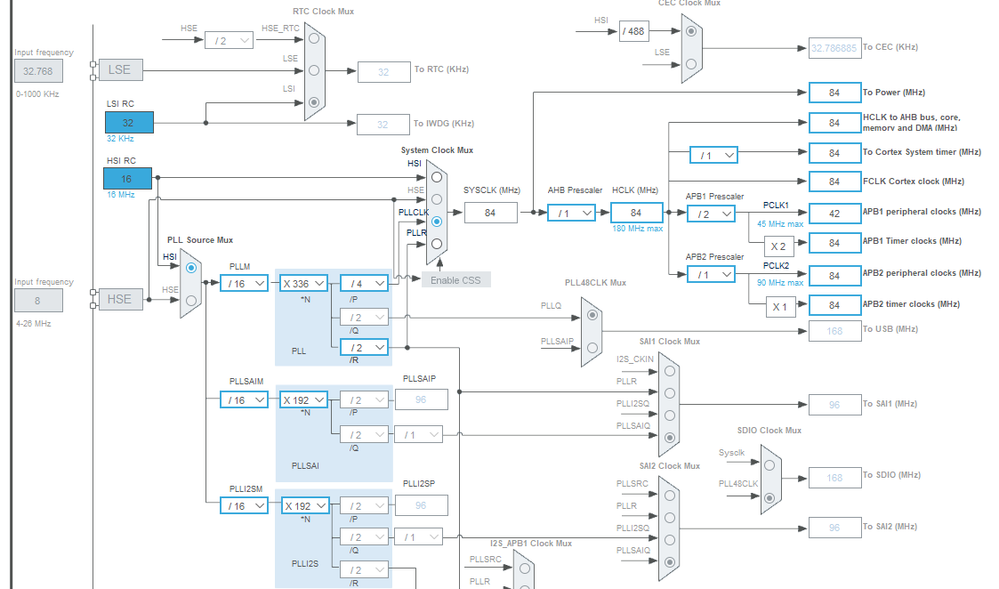The height and width of the screenshot is (589, 999).
Task: Open PLLSAIM /16 divider dropdown
Action: [x=244, y=400]
